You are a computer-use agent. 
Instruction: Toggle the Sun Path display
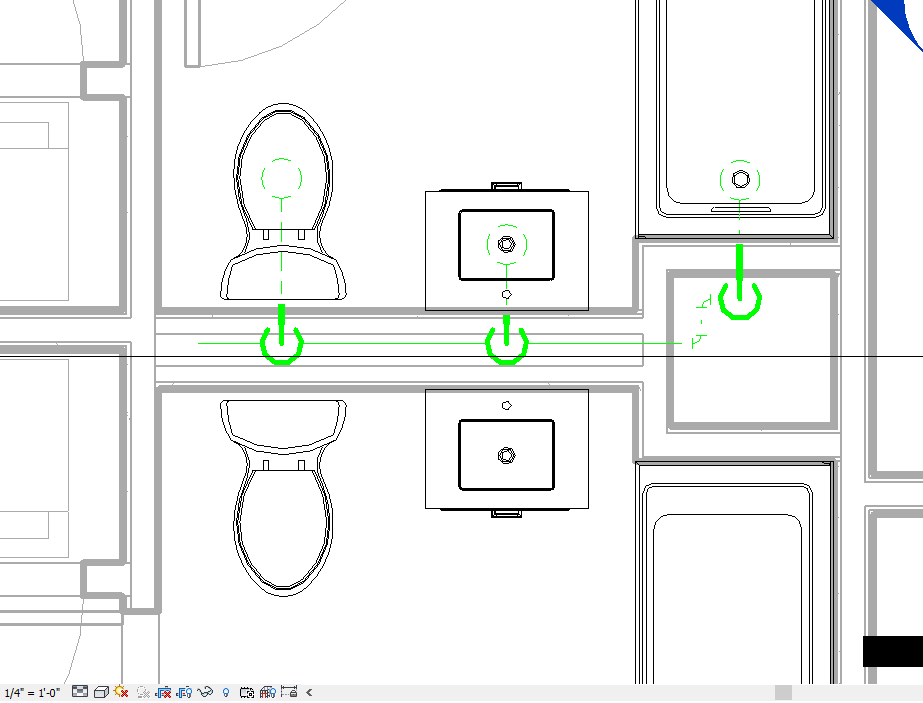(x=122, y=690)
